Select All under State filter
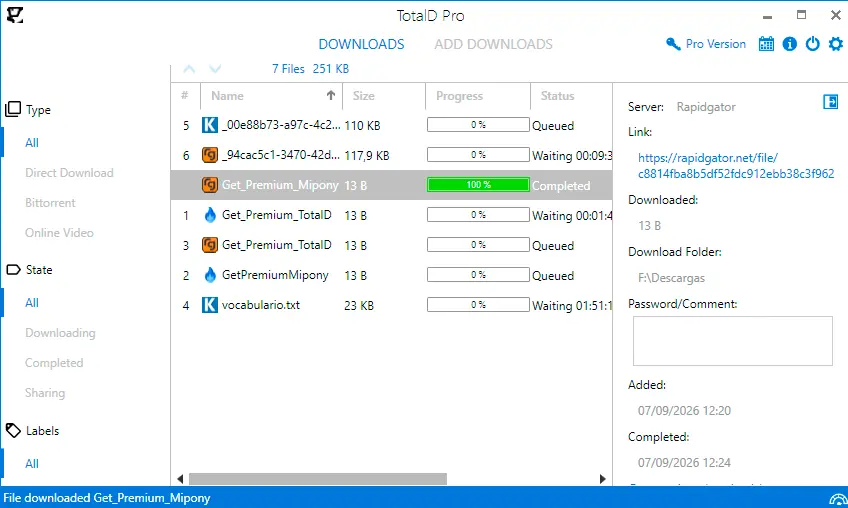Viewport: 848px width, 508px height. pyautogui.click(x=32, y=303)
